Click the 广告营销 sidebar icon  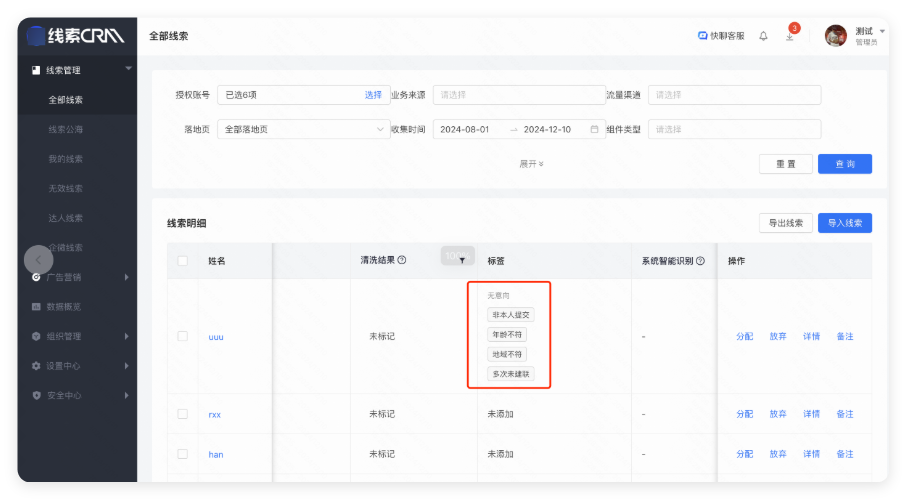(x=36, y=277)
